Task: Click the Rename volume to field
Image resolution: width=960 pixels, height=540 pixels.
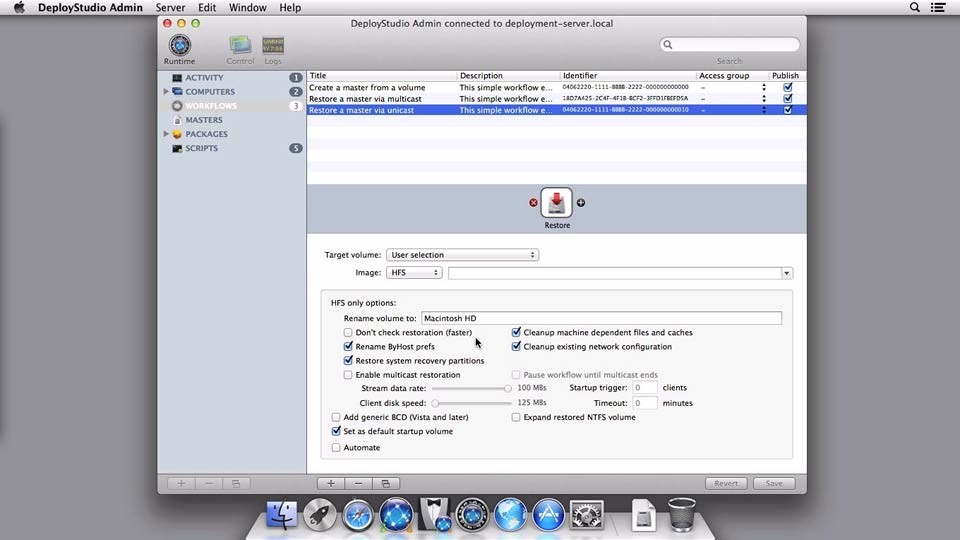Action: point(601,318)
